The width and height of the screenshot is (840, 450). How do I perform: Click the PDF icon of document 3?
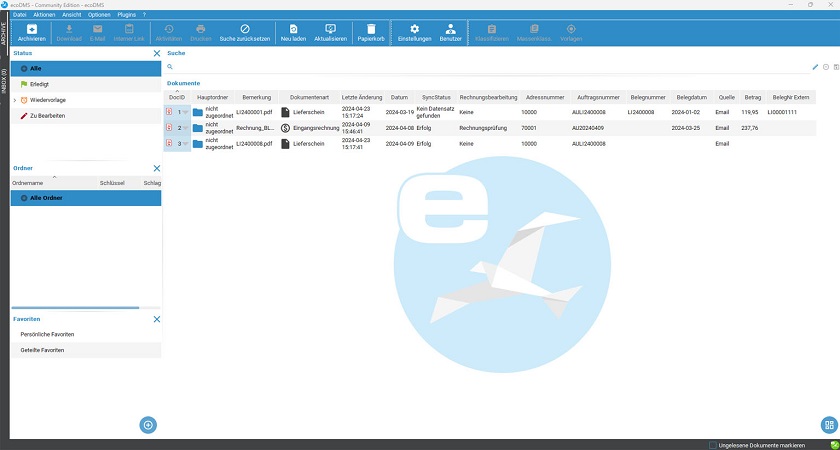coord(169,143)
